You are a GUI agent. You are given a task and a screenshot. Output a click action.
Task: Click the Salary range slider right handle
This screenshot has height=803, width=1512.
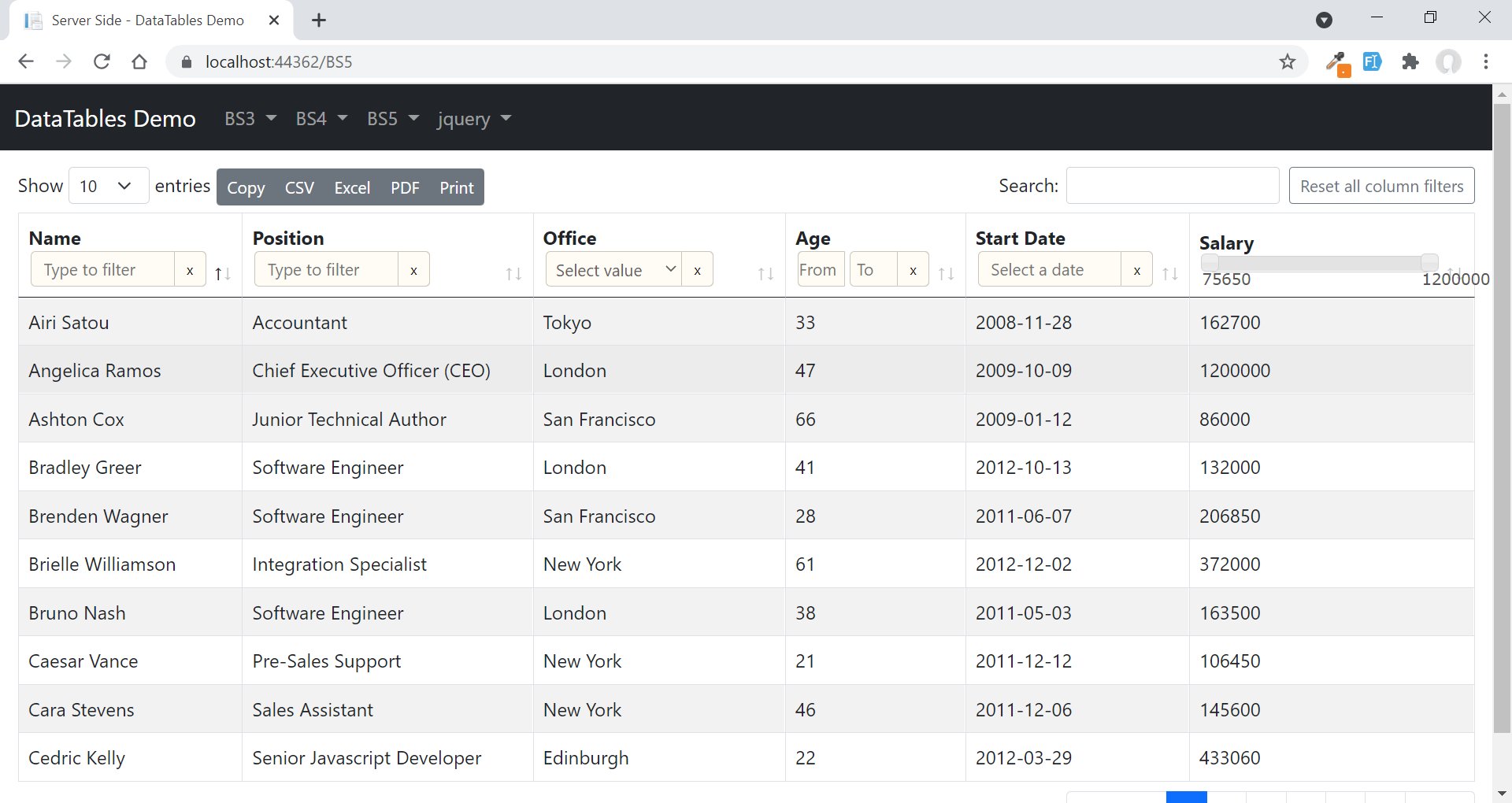click(1429, 262)
